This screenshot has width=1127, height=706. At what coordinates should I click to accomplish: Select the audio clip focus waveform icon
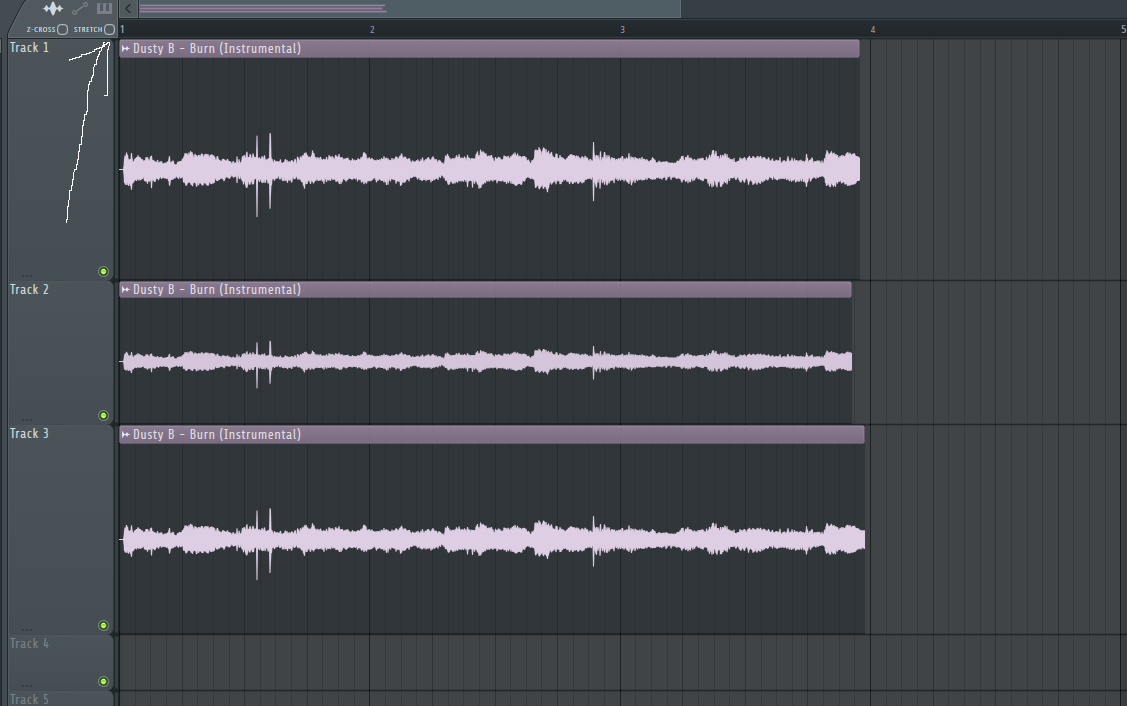[x=52, y=9]
